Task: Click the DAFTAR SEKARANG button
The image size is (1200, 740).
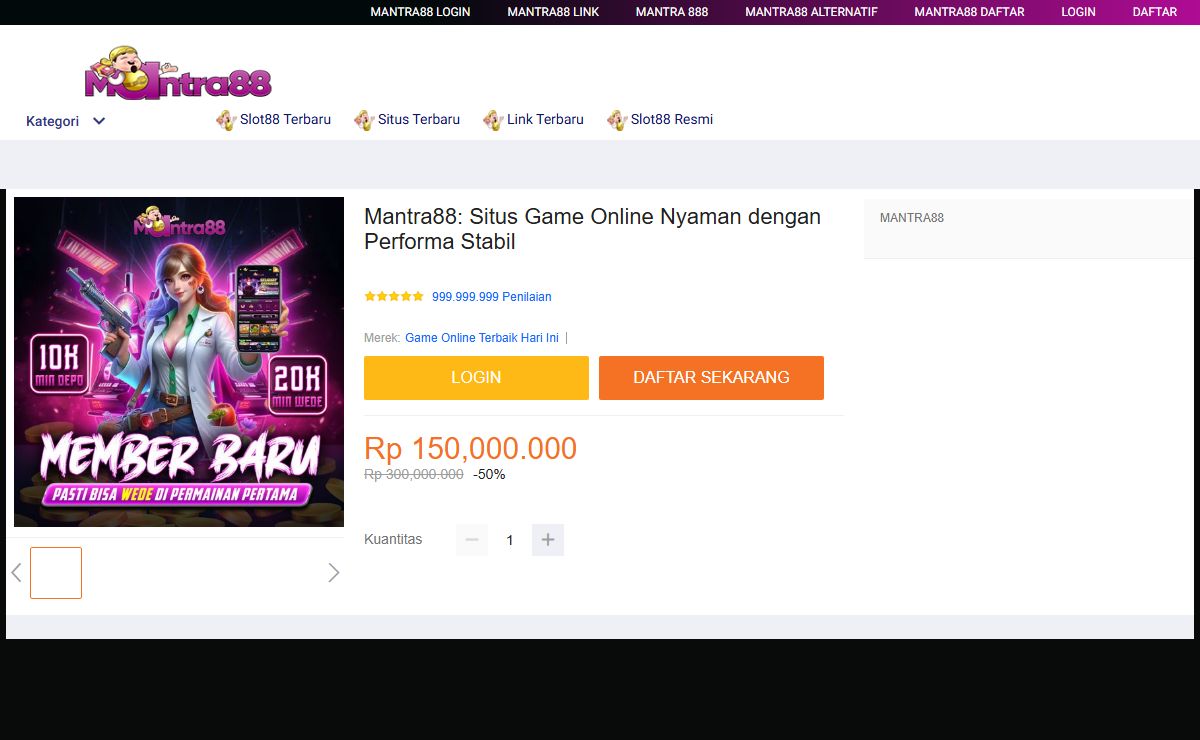Action: tap(711, 378)
